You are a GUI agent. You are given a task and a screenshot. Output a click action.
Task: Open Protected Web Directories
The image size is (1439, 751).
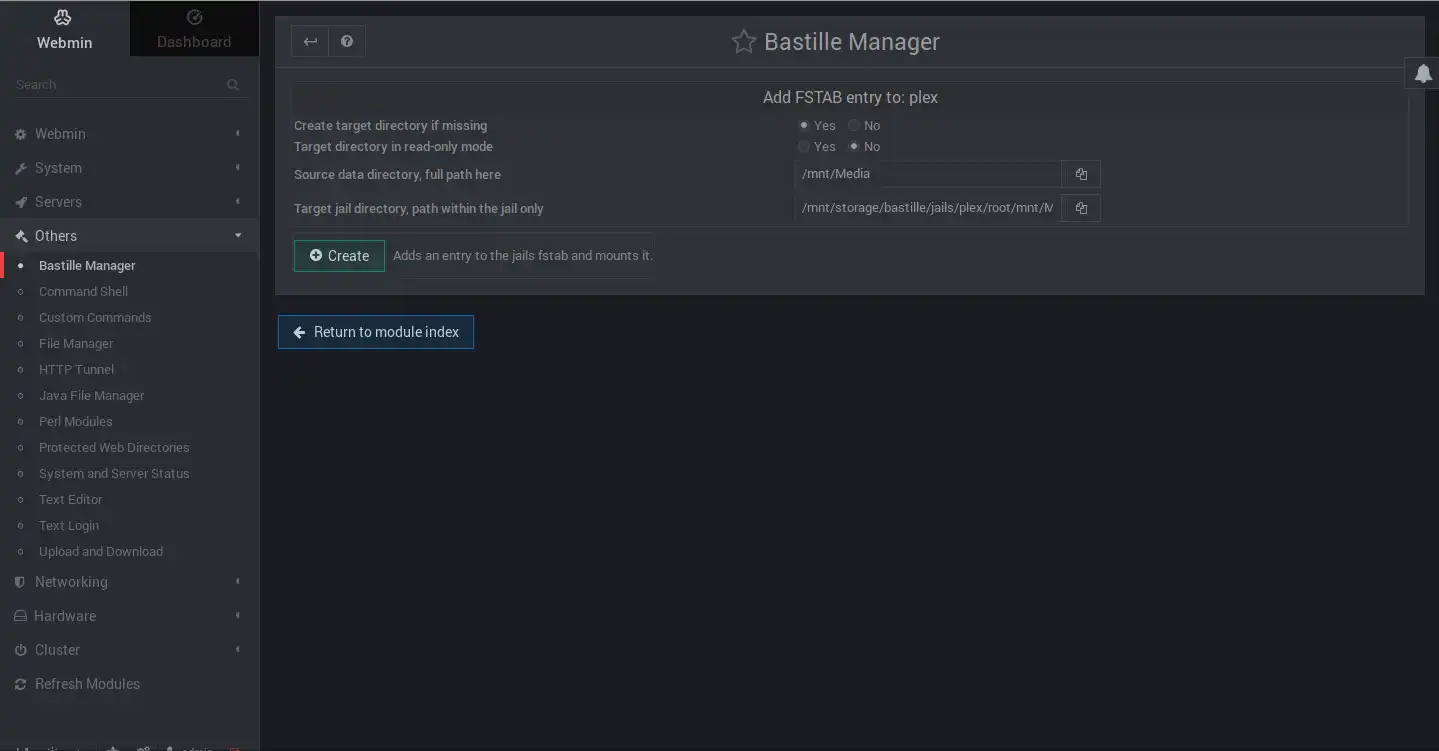pyautogui.click(x=114, y=448)
